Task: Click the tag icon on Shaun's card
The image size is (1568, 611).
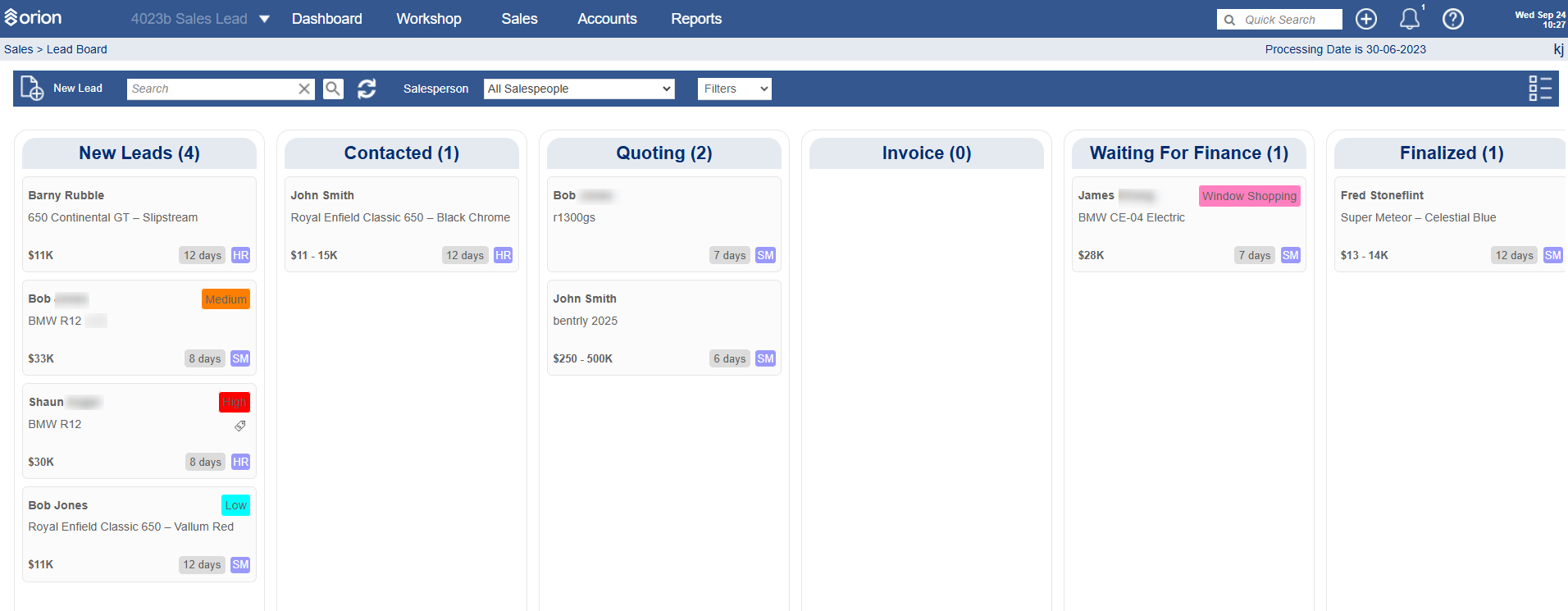Action: click(x=240, y=426)
